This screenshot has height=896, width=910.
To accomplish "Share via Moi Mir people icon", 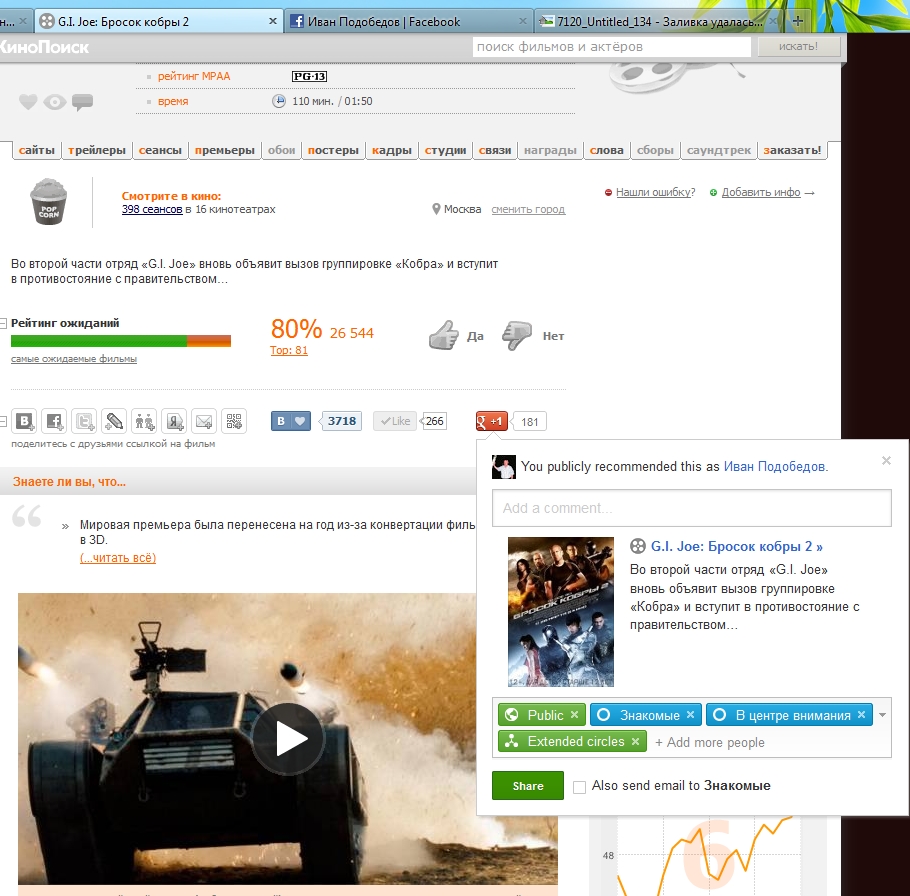I will click(145, 421).
